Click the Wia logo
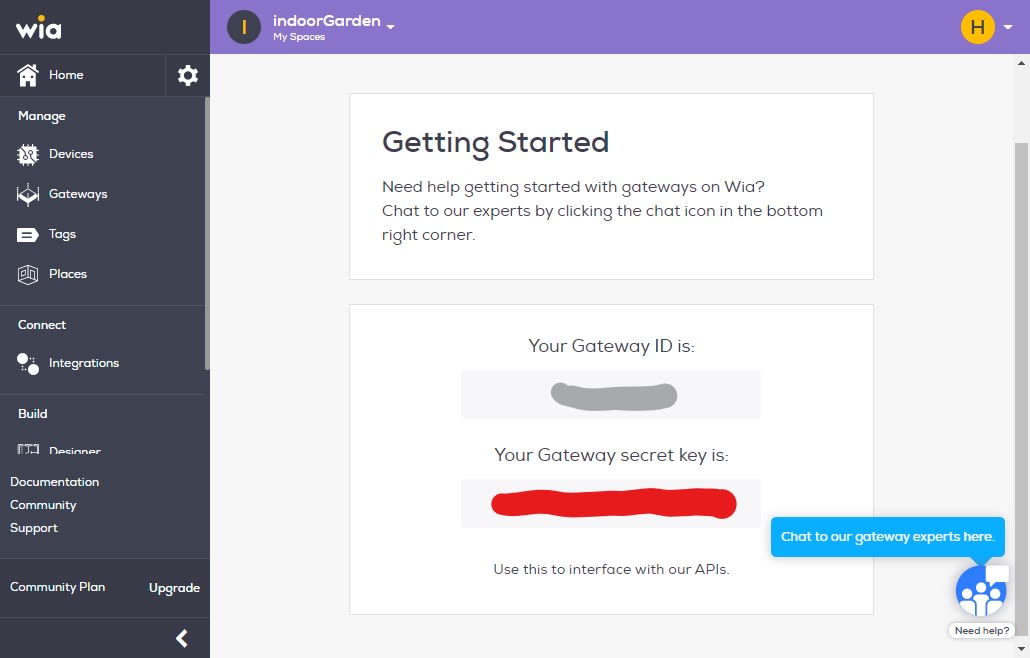 tap(39, 28)
